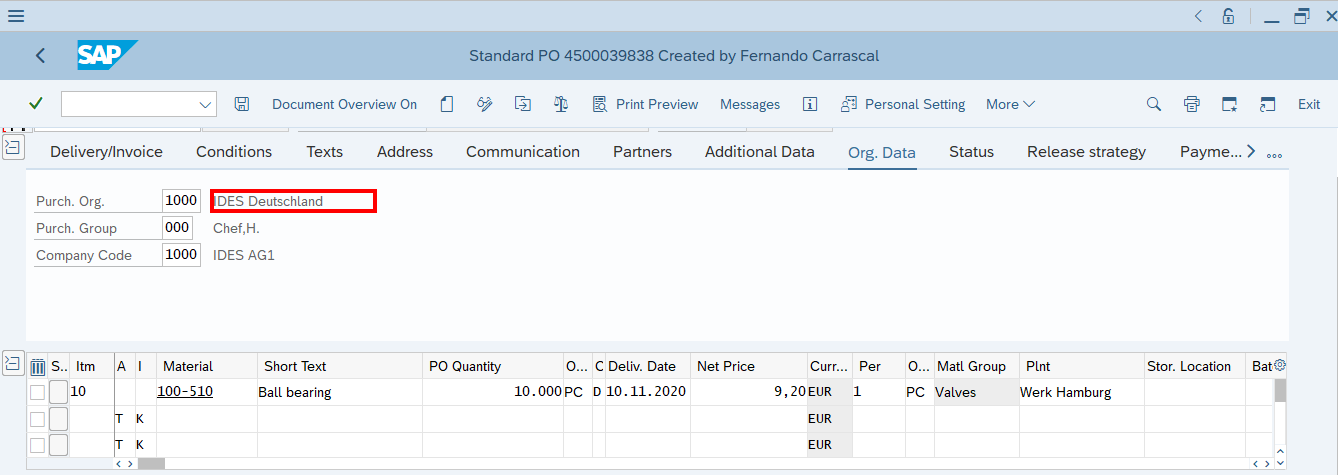Click the printer icon in toolbar
Screen dimensions: 1338x475
[x=1191, y=104]
